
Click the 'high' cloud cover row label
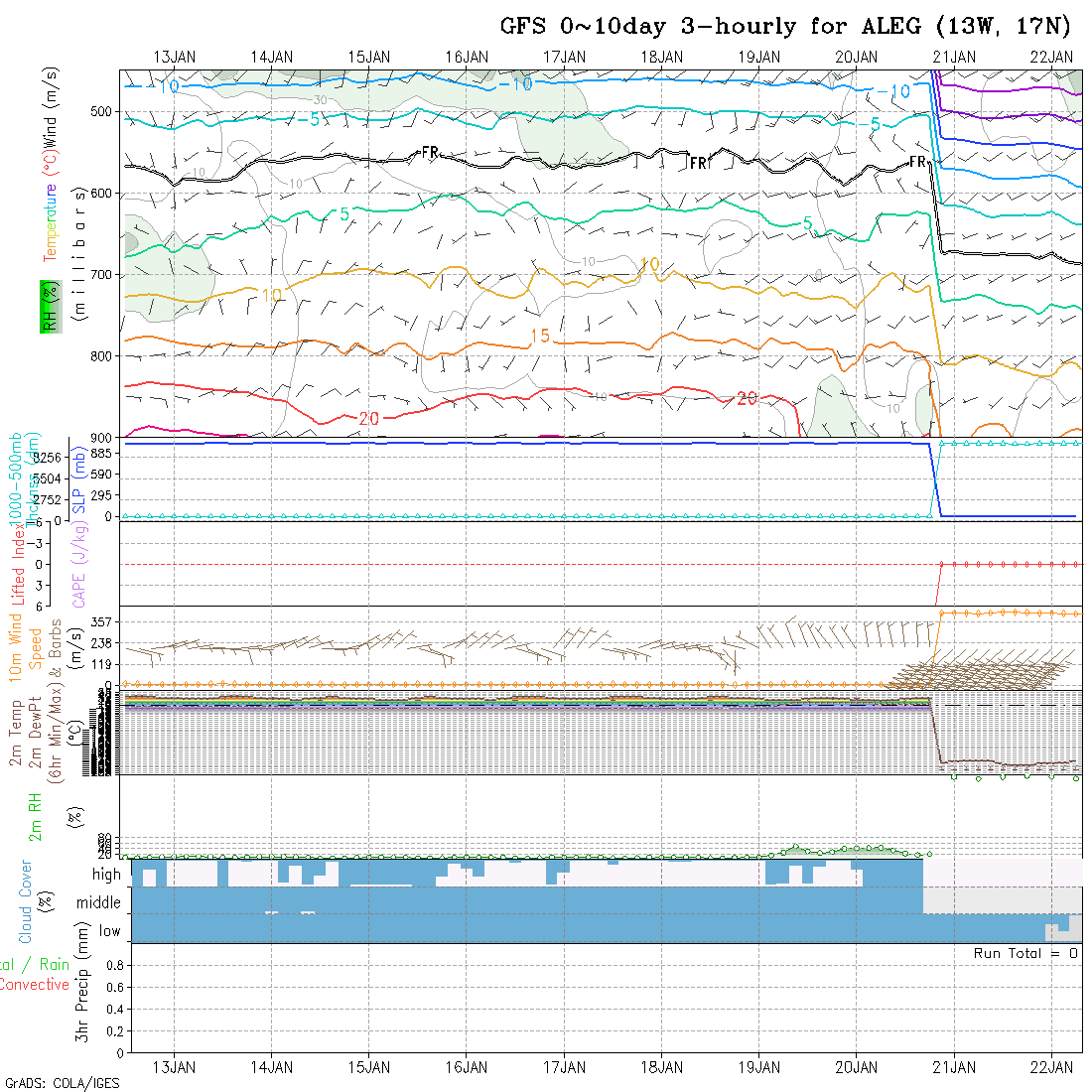[105, 875]
